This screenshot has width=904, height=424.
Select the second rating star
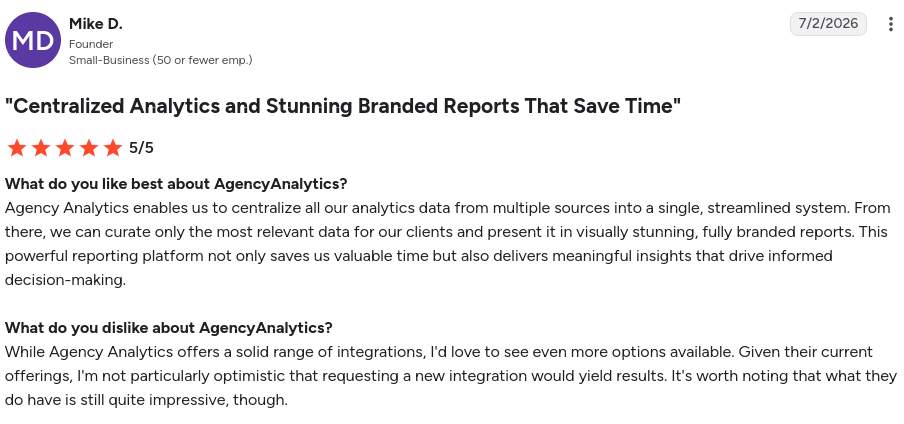pyautogui.click(x=41, y=148)
